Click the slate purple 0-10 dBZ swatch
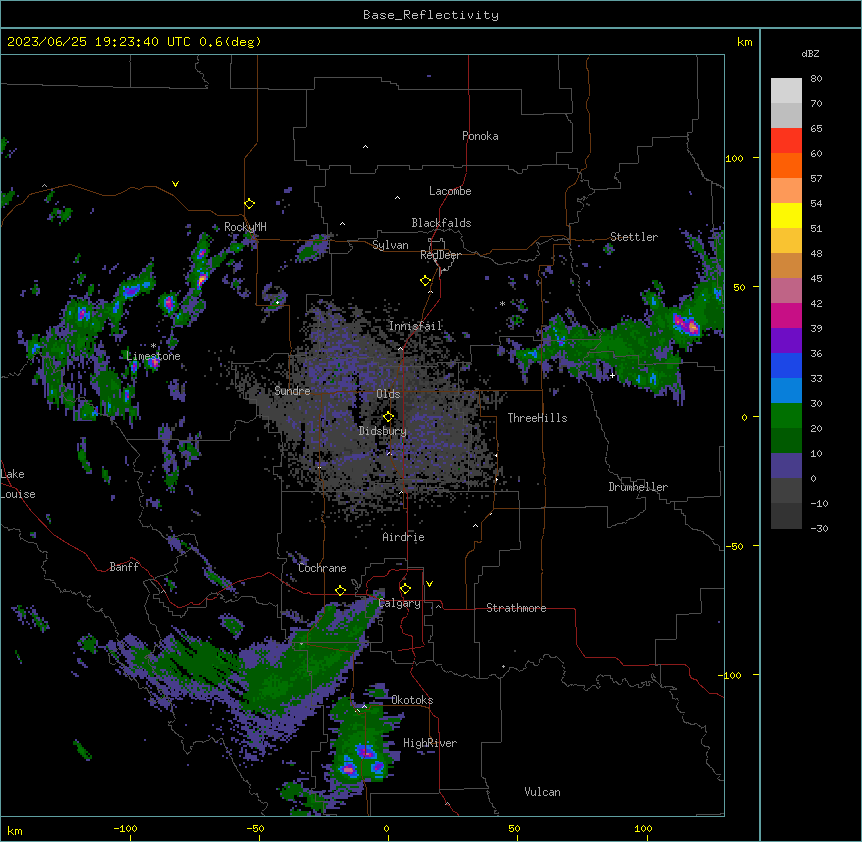 pos(786,466)
